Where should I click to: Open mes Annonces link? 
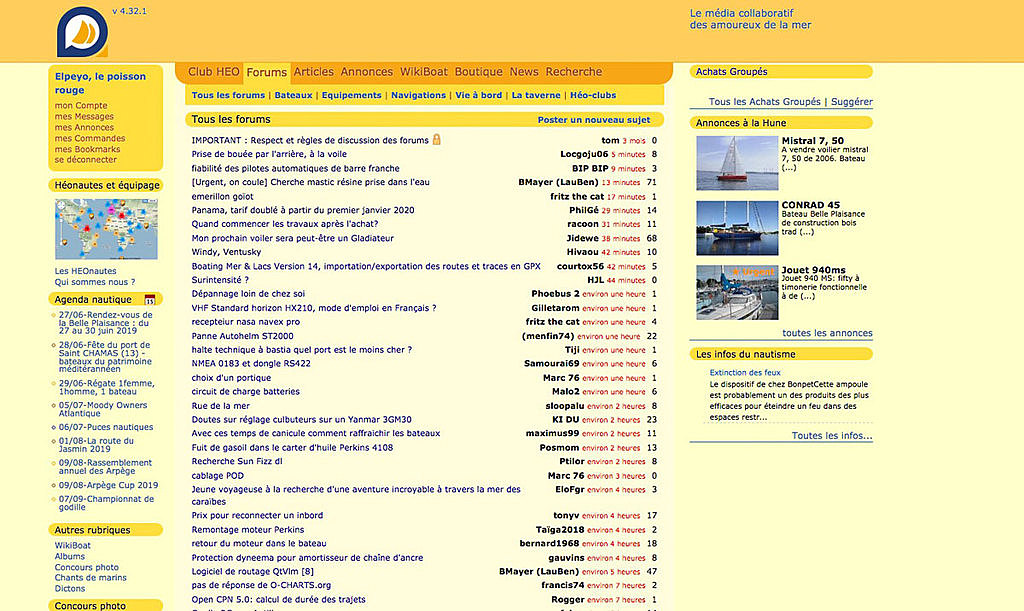(84, 128)
